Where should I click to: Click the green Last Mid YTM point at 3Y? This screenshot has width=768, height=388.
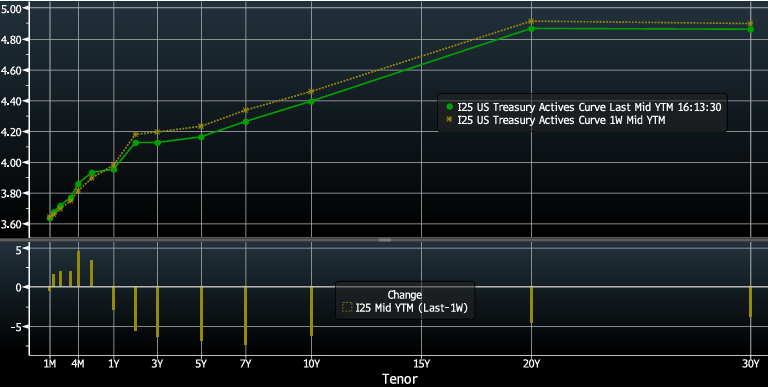tap(157, 143)
